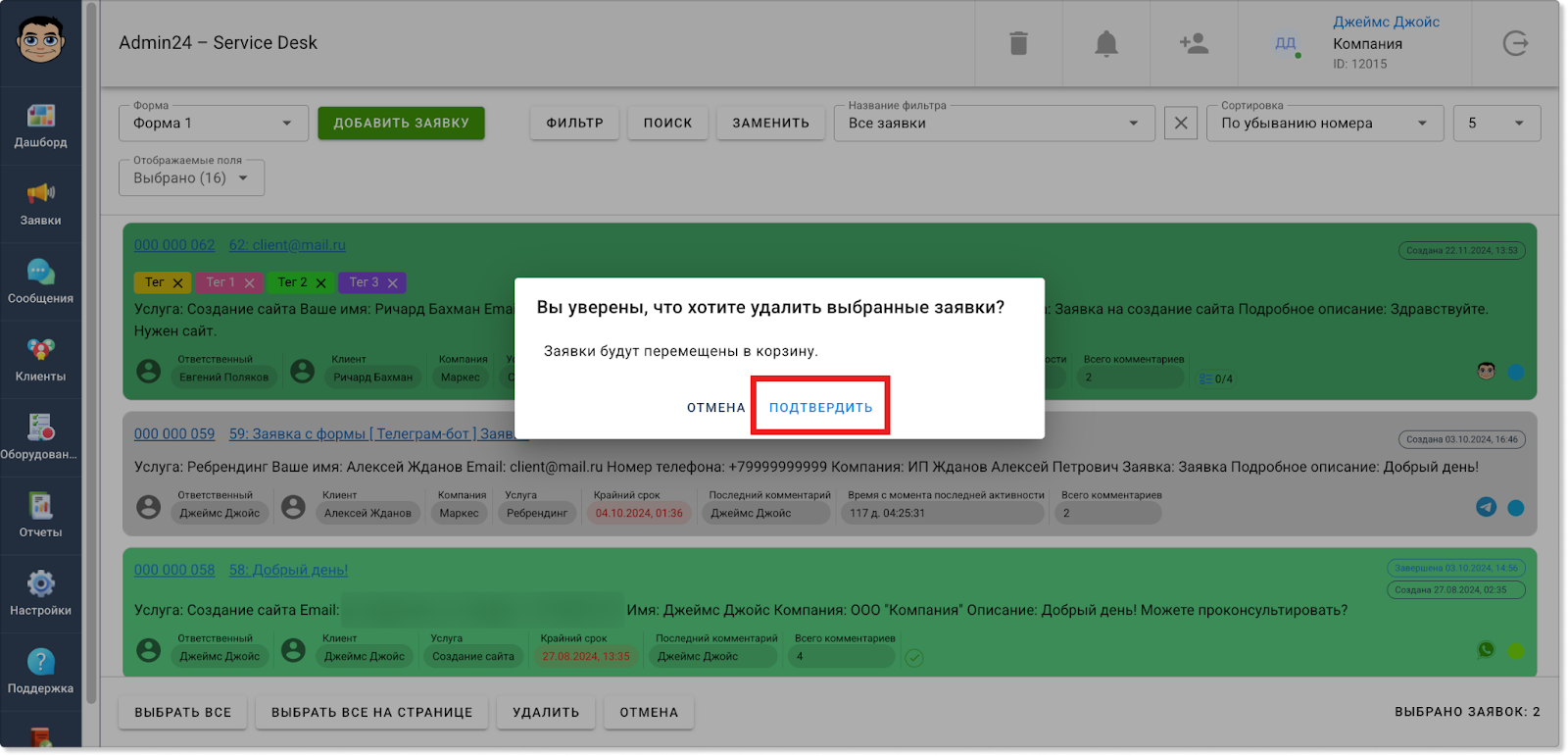
Task: Click person icon beside Ответственный Евгений Поляков
Action: (x=149, y=372)
